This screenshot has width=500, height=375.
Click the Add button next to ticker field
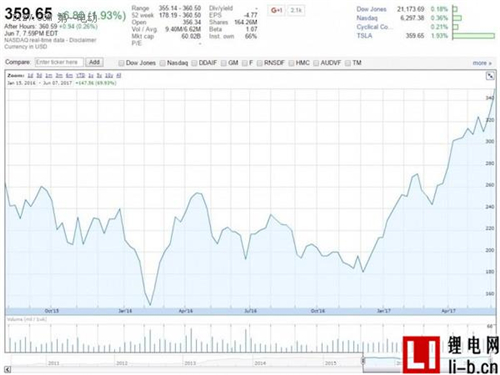tap(94, 62)
